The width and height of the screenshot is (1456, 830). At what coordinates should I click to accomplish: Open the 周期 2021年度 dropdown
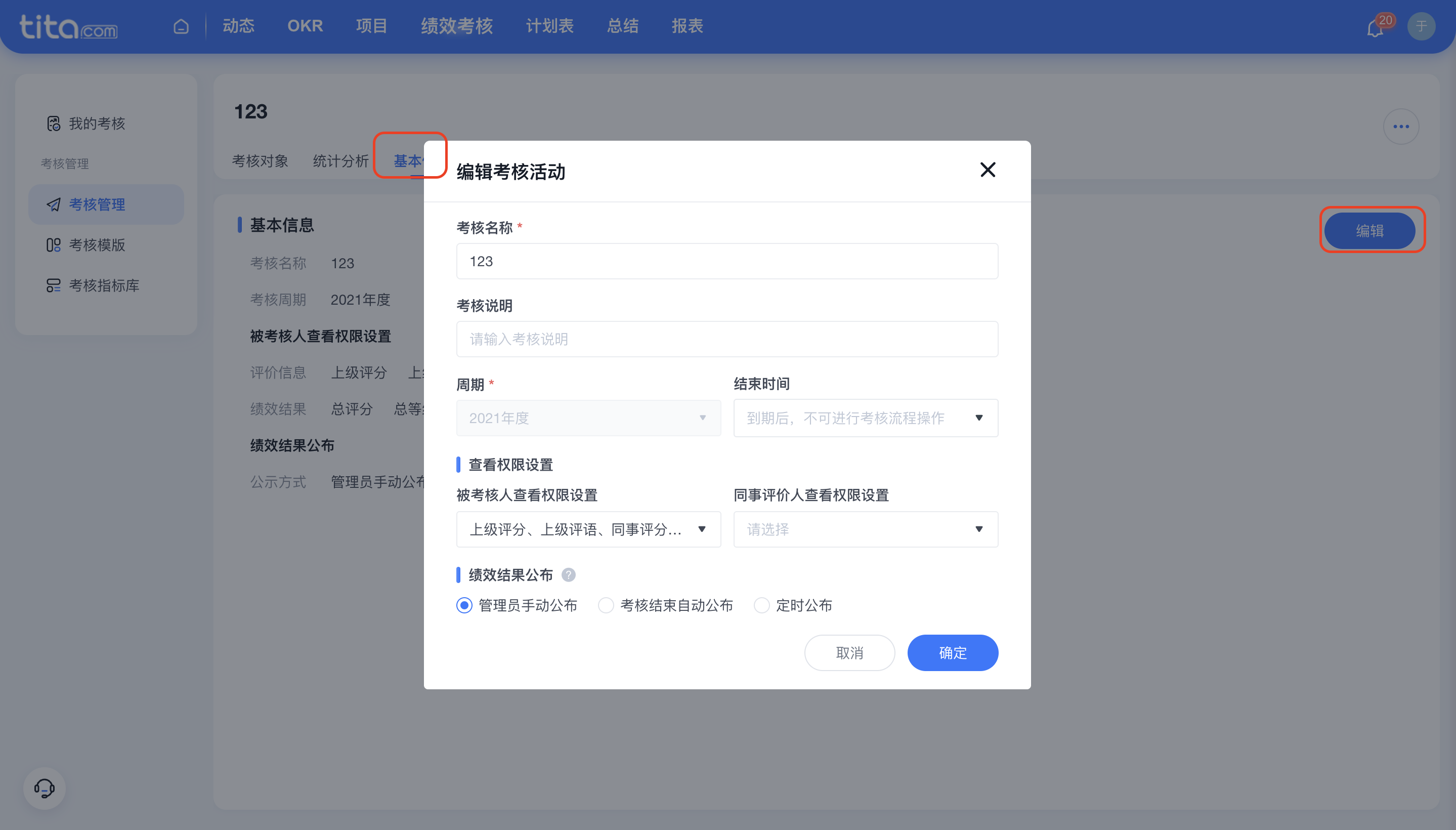[588, 418]
